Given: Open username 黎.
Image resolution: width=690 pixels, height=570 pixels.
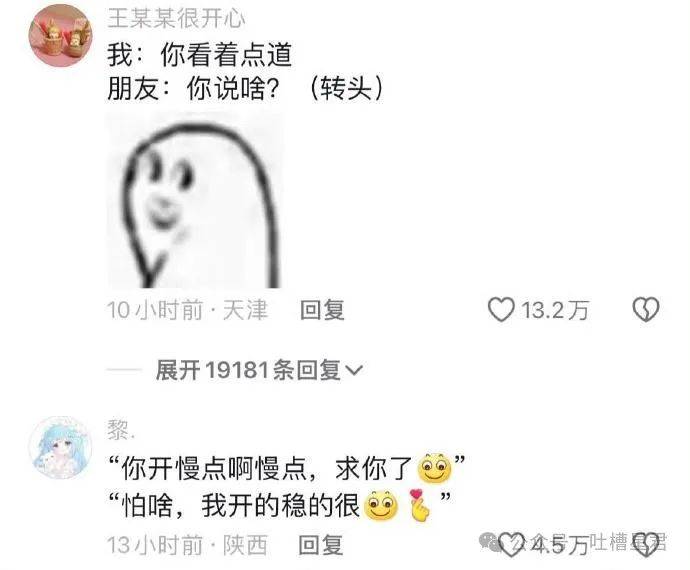Looking at the screenshot, I should point(121,430).
